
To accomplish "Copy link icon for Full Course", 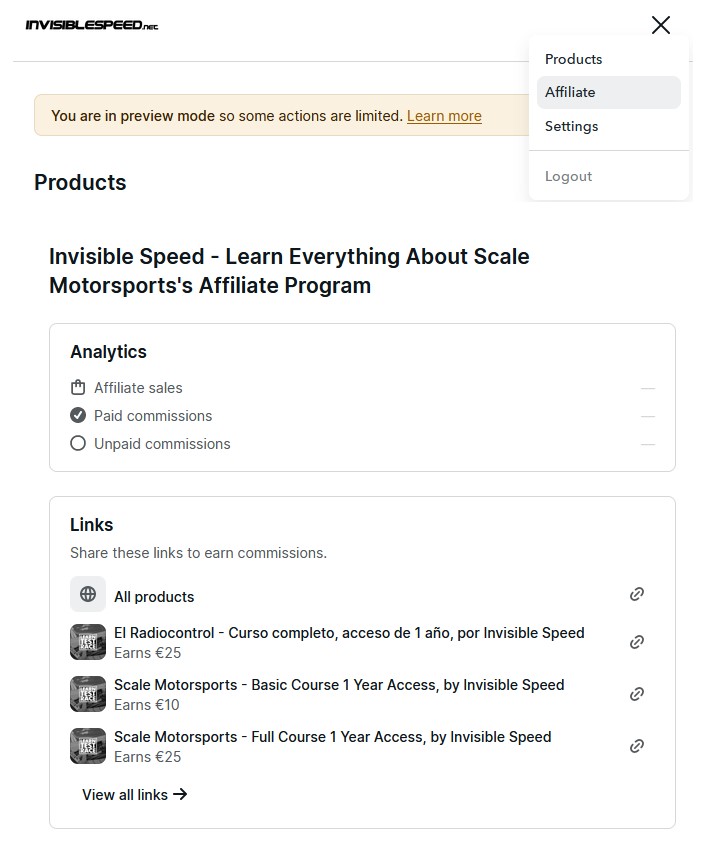I will 637,746.
